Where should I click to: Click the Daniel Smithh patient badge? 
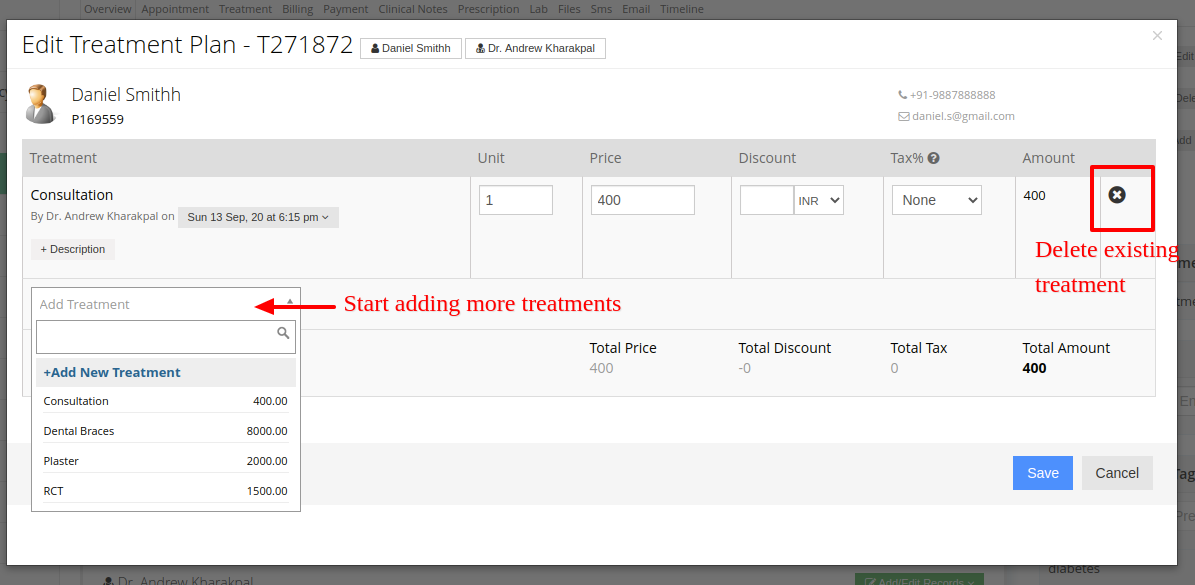pos(411,48)
